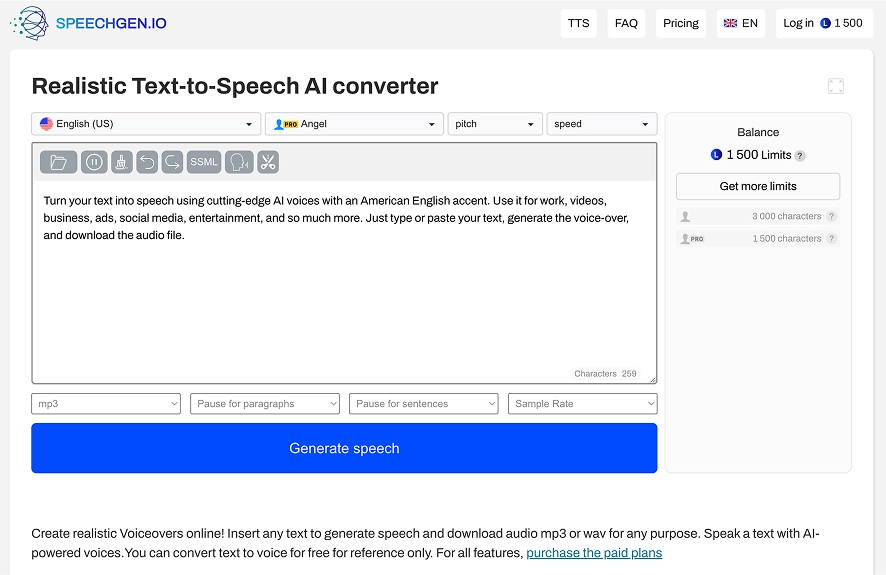Click the 1 500 Limits balance text
886x575 pixels.
click(759, 155)
